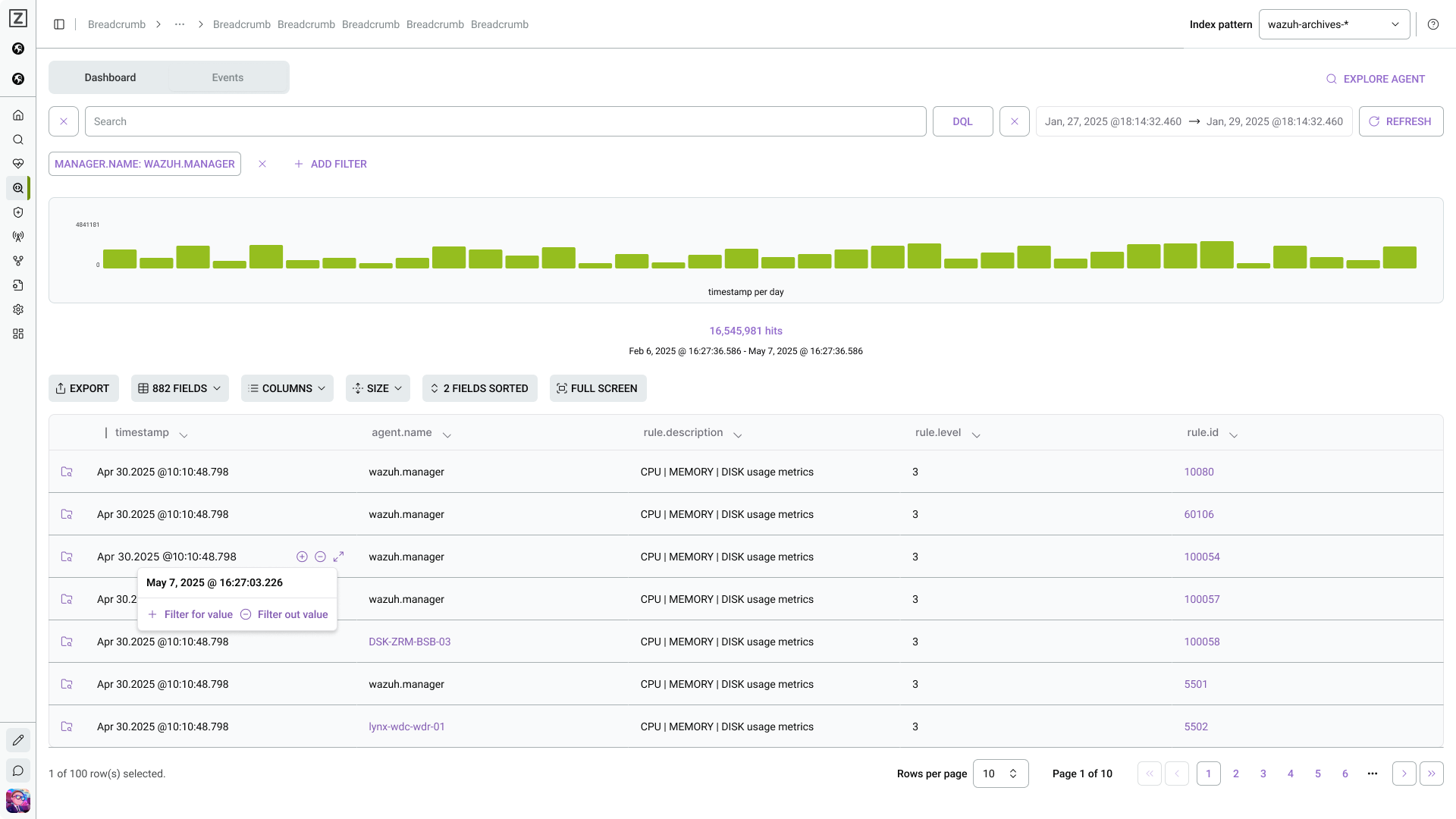Expand the collapsed breadcrumb ellipsis
1456x819 pixels.
tap(180, 24)
